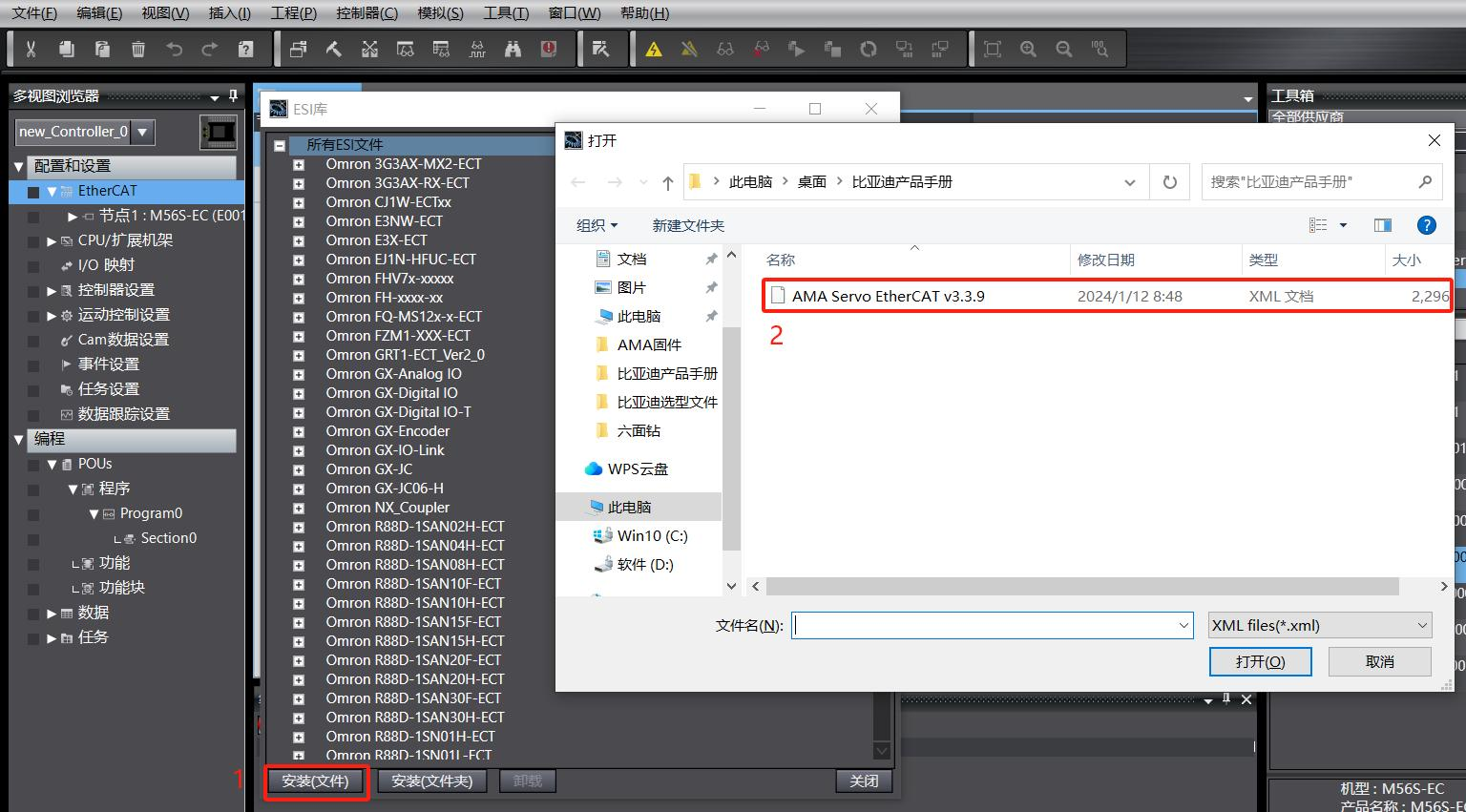
Task: Click the zoom to fit toolbar icon
Action: pos(993,49)
